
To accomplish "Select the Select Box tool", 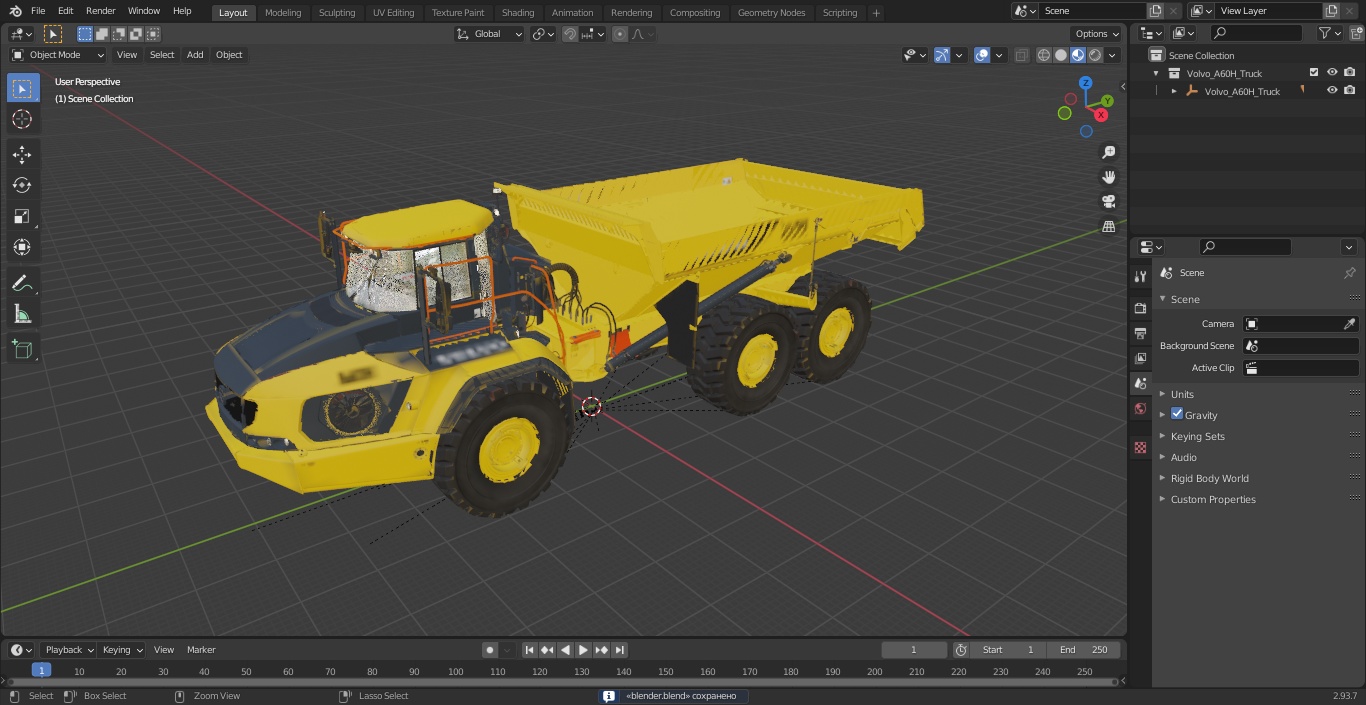I will pyautogui.click(x=22, y=88).
